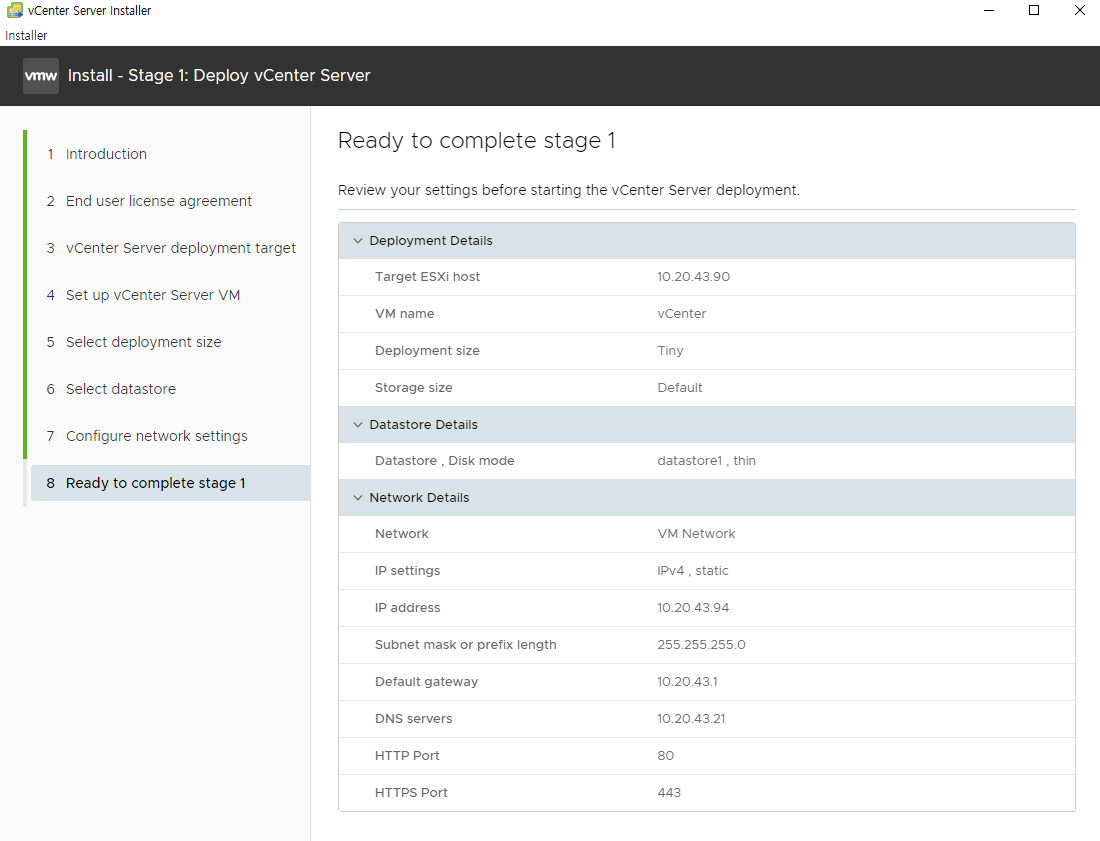Screen dimensions: 1100x841
Task: Click the IP address value 10.20.43.94
Action: (x=693, y=608)
